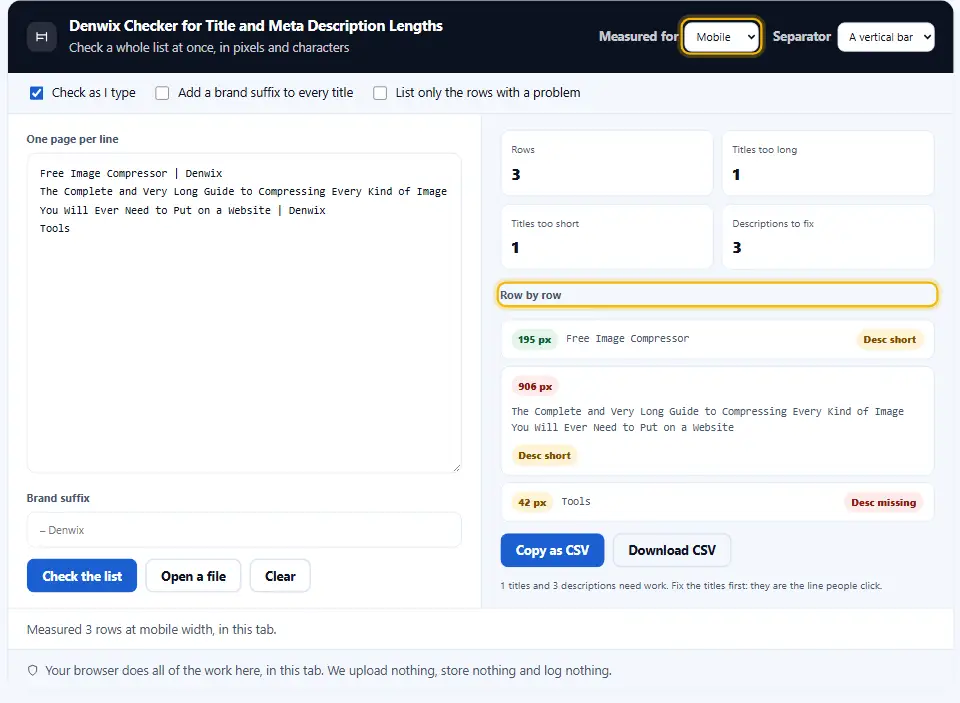This screenshot has height=703, width=960.
Task: Click the Check the list button
Action: 82,576
